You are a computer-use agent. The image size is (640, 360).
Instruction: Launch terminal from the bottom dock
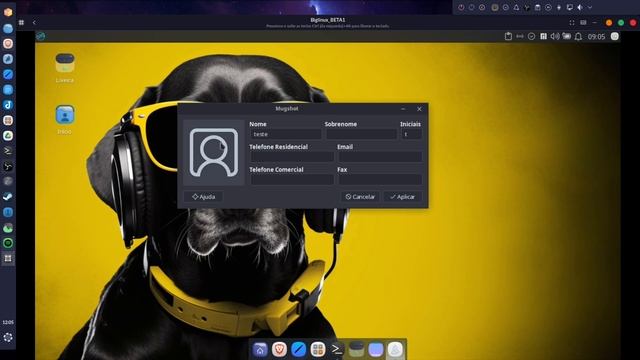(337, 350)
